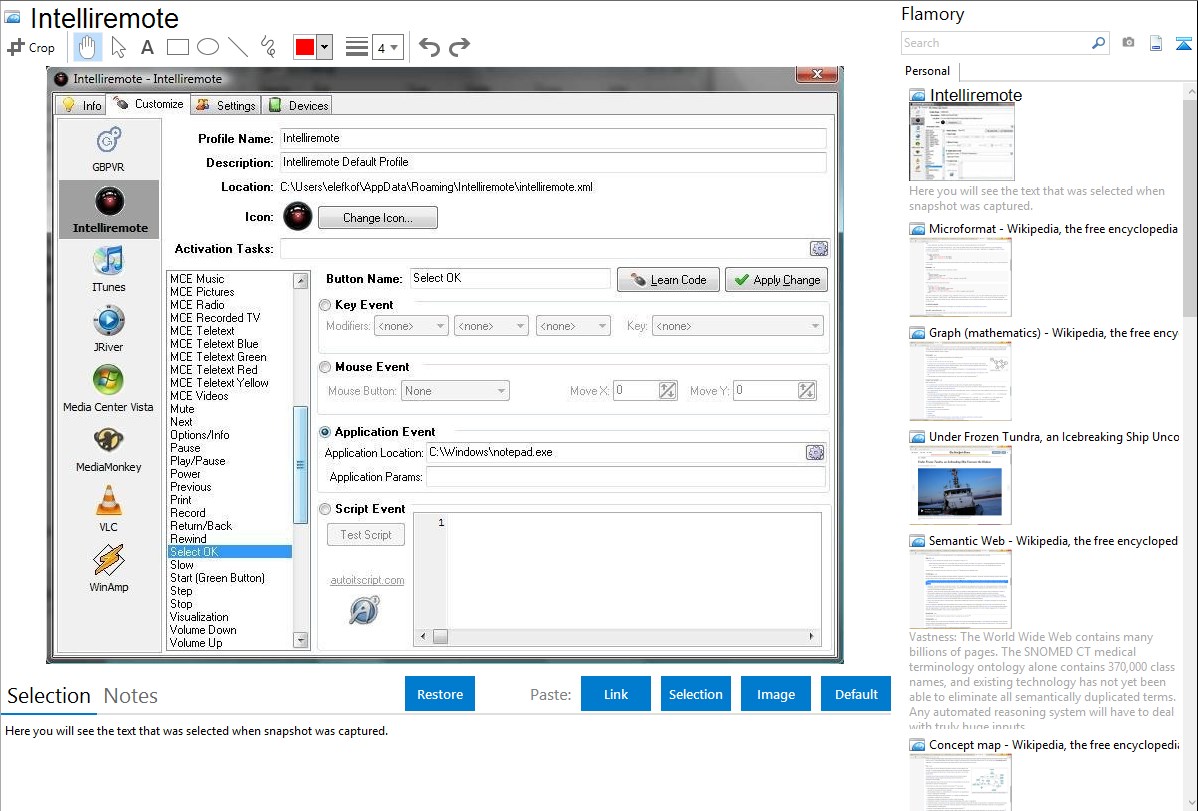Select Play/Pause in the button list
Screen dimensions: 1198x811
[198, 461]
